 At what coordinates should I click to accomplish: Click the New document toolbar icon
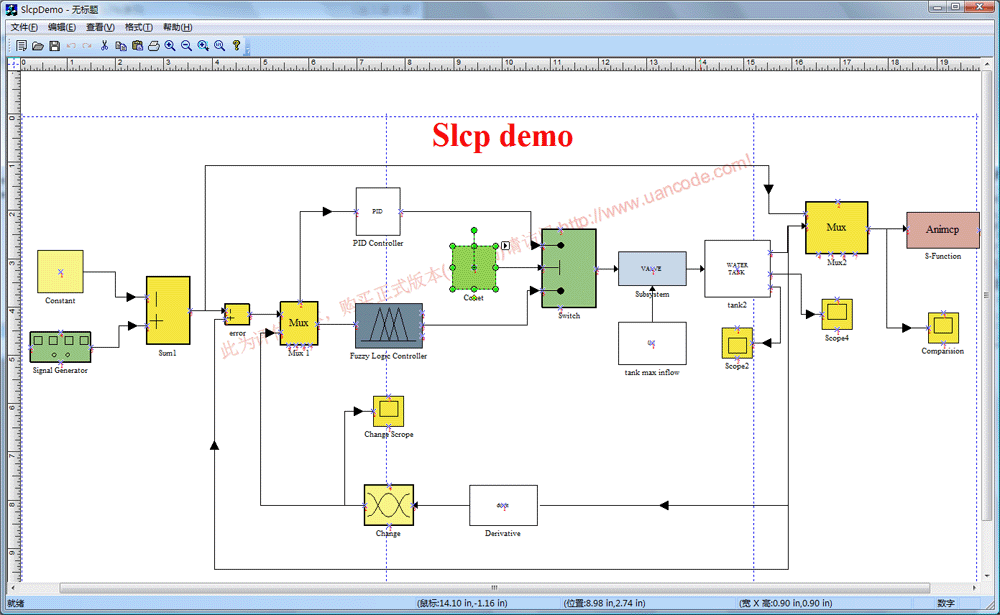click(x=21, y=46)
